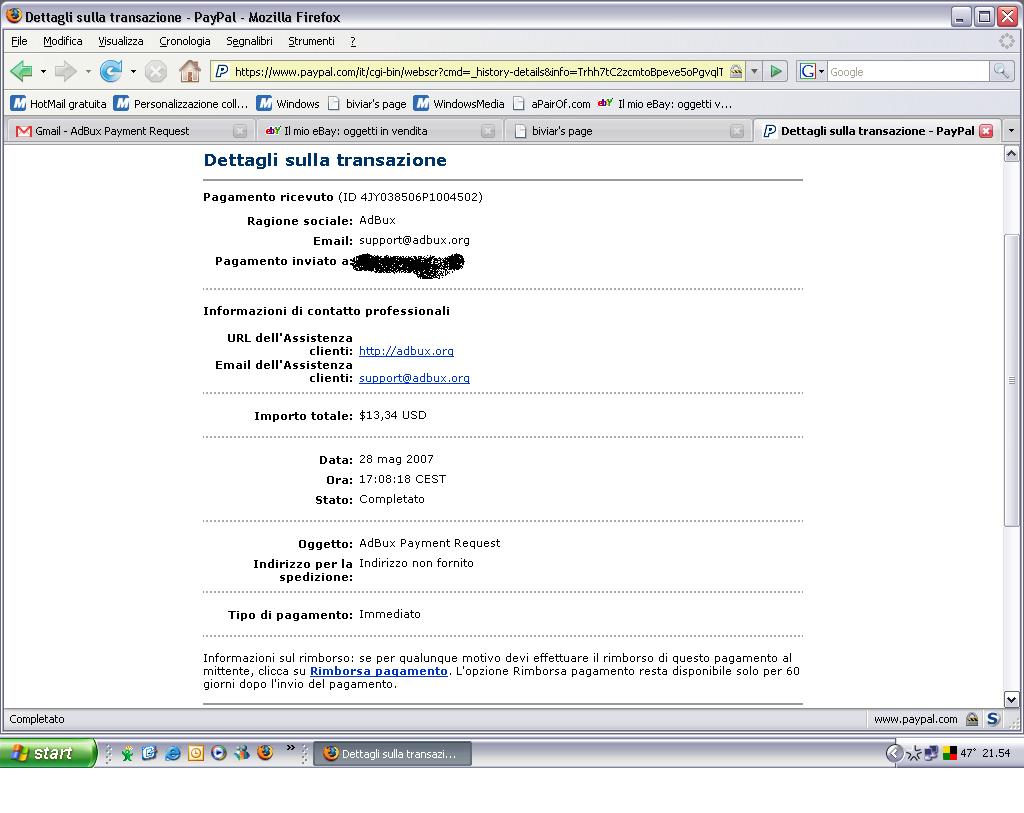Click the colored squares tray icon

click(x=950, y=754)
